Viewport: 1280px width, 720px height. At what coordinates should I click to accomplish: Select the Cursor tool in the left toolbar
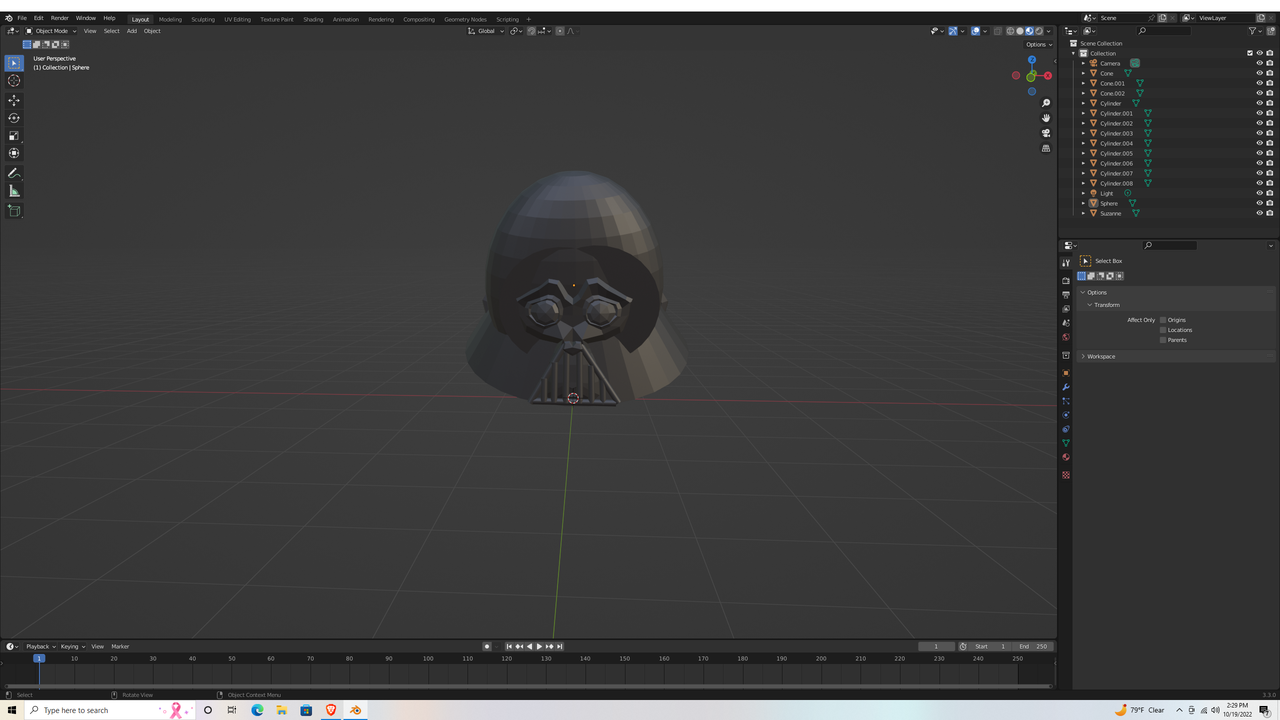[14, 81]
